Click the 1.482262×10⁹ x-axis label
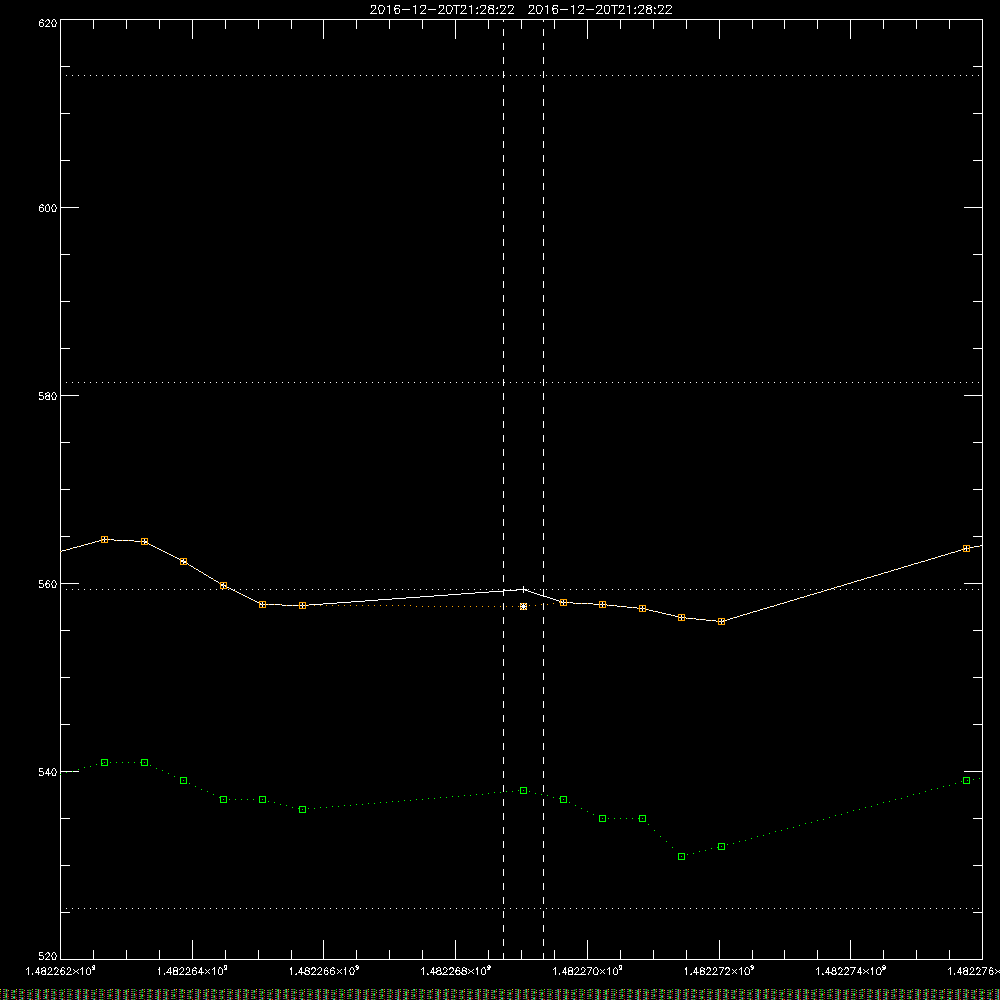The image size is (1000, 1000). [x=61, y=971]
